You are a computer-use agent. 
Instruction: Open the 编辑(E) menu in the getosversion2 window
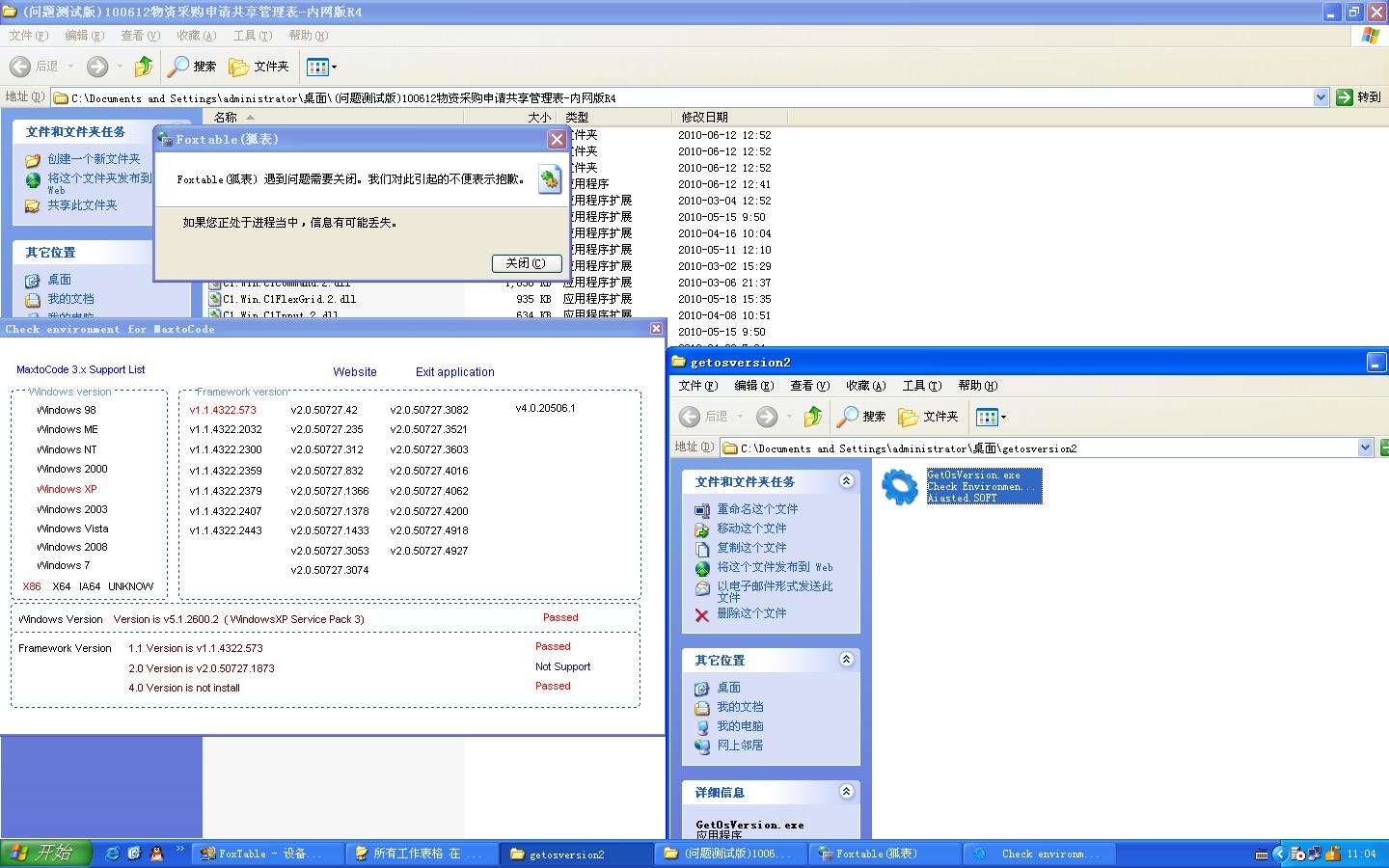(x=753, y=386)
